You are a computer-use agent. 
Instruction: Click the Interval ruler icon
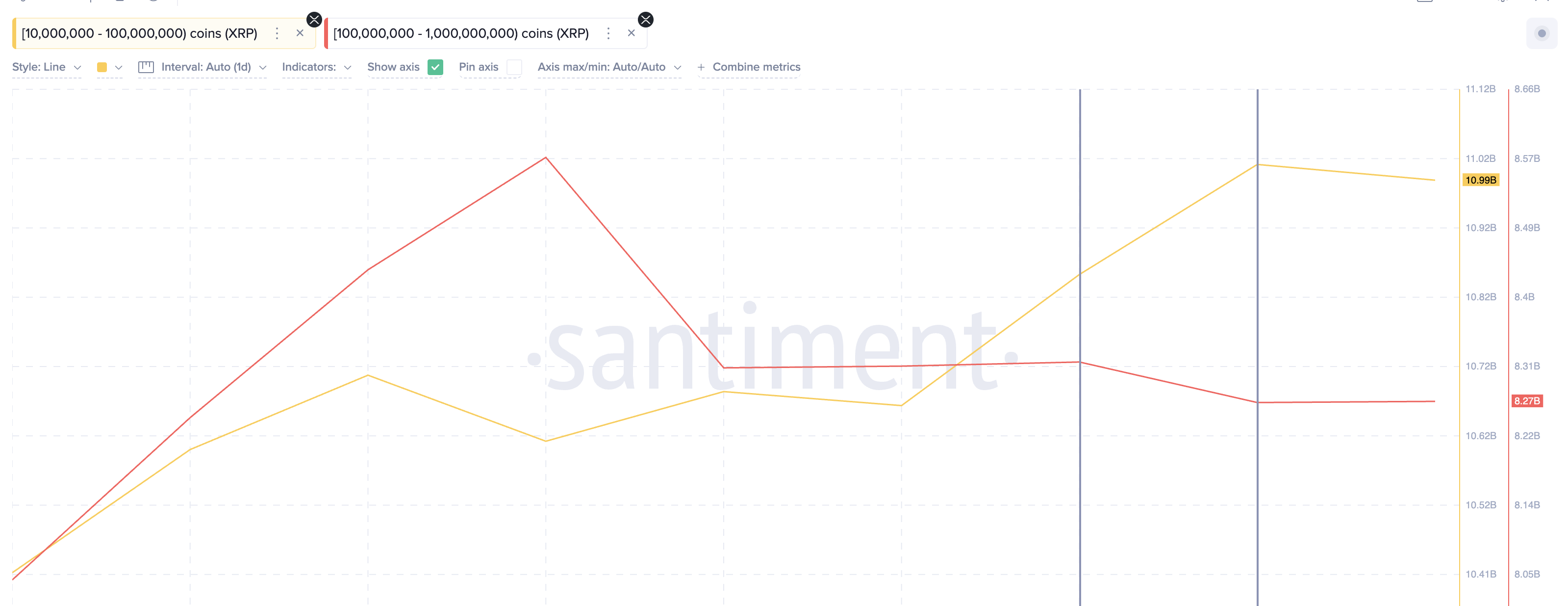point(146,67)
